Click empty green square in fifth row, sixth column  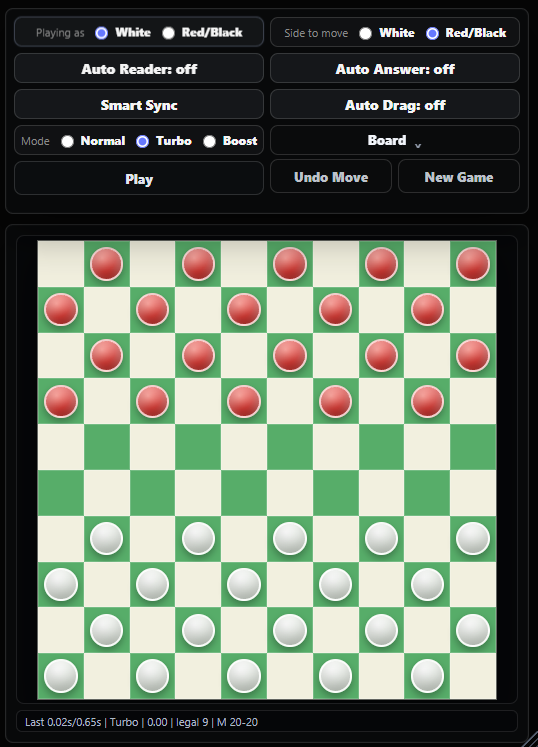(x=290, y=447)
